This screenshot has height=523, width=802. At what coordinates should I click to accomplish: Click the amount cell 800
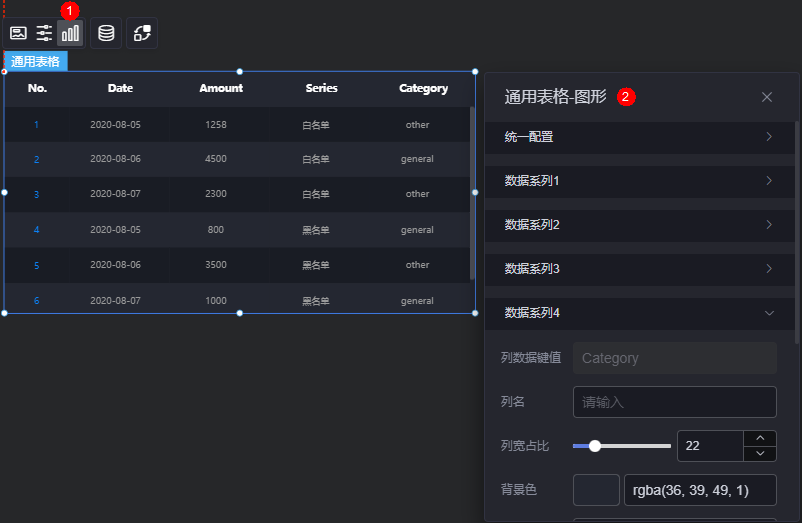pyautogui.click(x=216, y=230)
